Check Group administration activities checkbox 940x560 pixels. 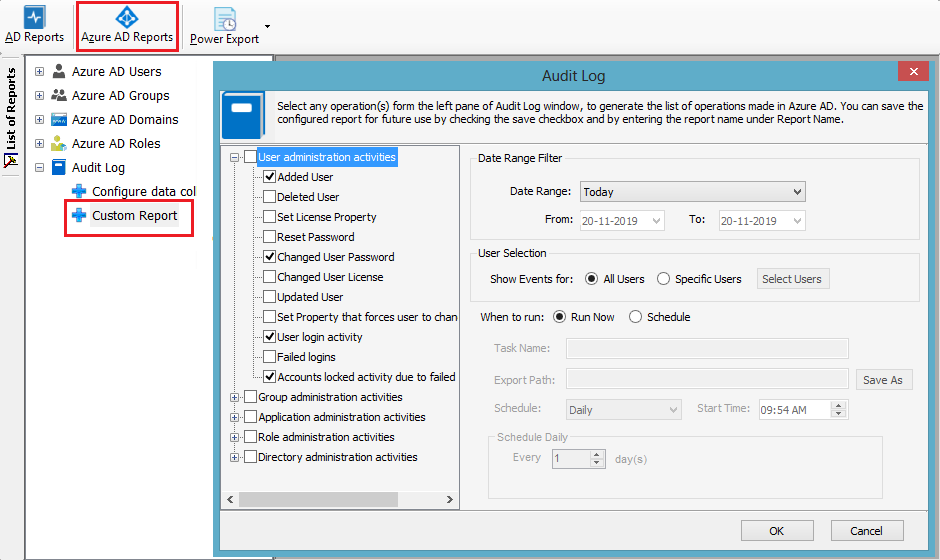(x=251, y=397)
